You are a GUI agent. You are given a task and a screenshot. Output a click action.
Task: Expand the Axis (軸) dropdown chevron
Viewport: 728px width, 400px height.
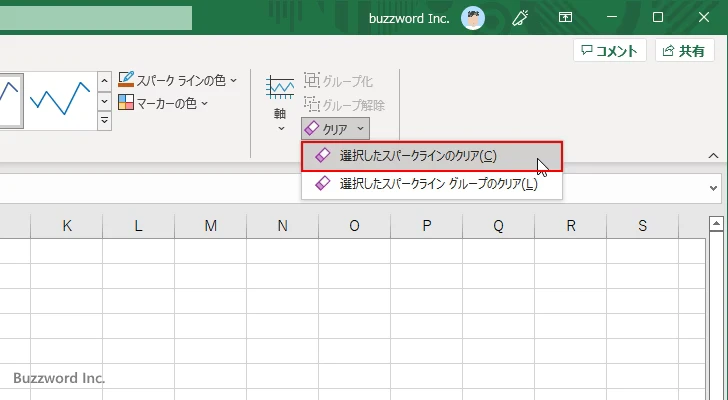click(281, 129)
